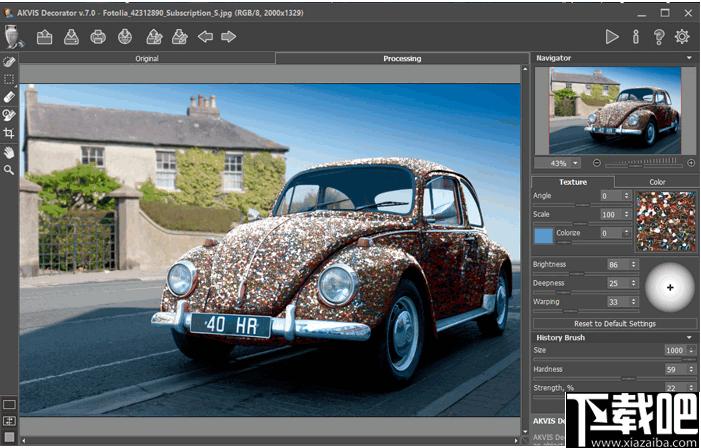Click the History Brush Size field

[675, 351]
